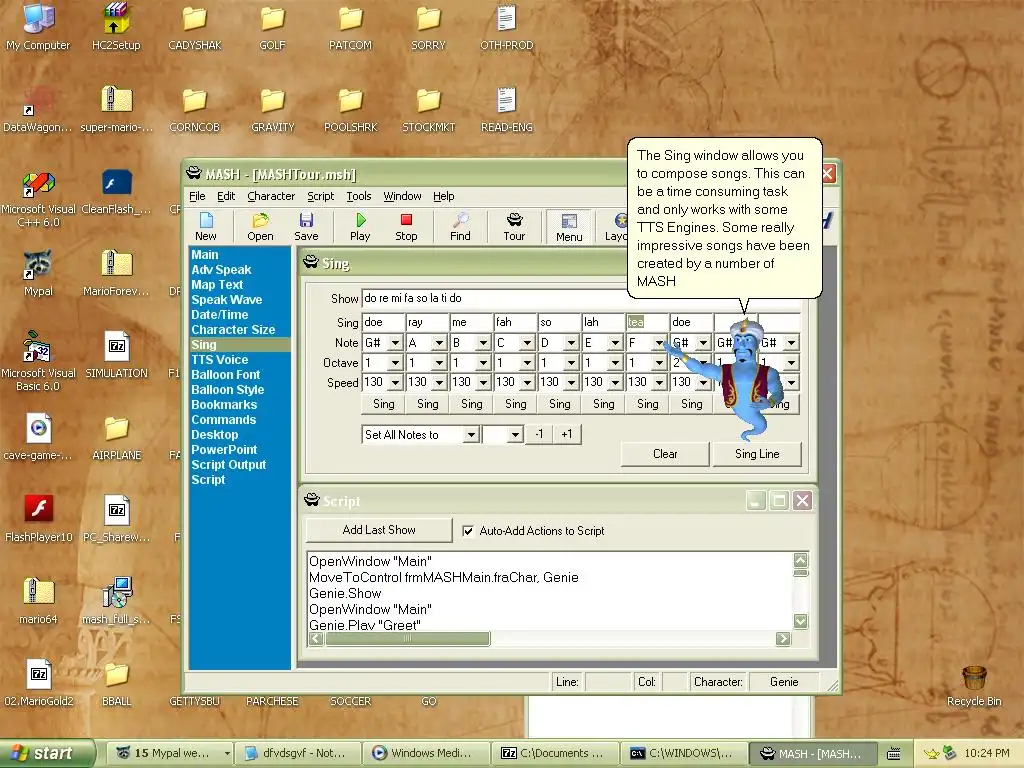
Task: Expand the Note dropdown showing E
Action: pos(615,343)
